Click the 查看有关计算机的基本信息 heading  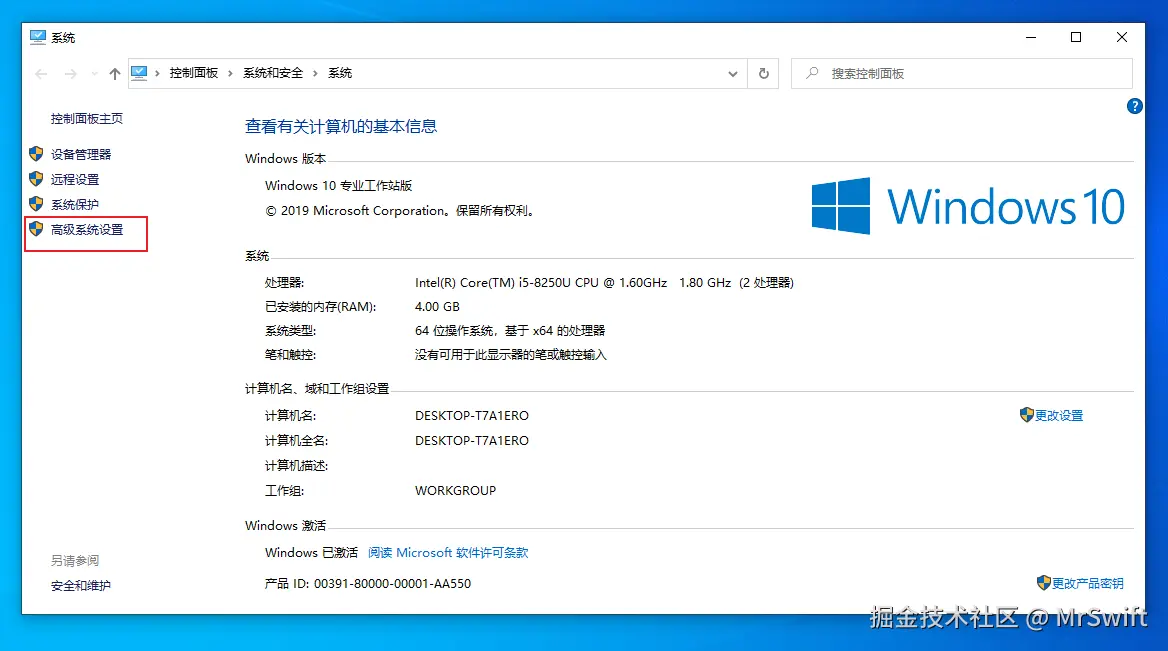tap(340, 127)
